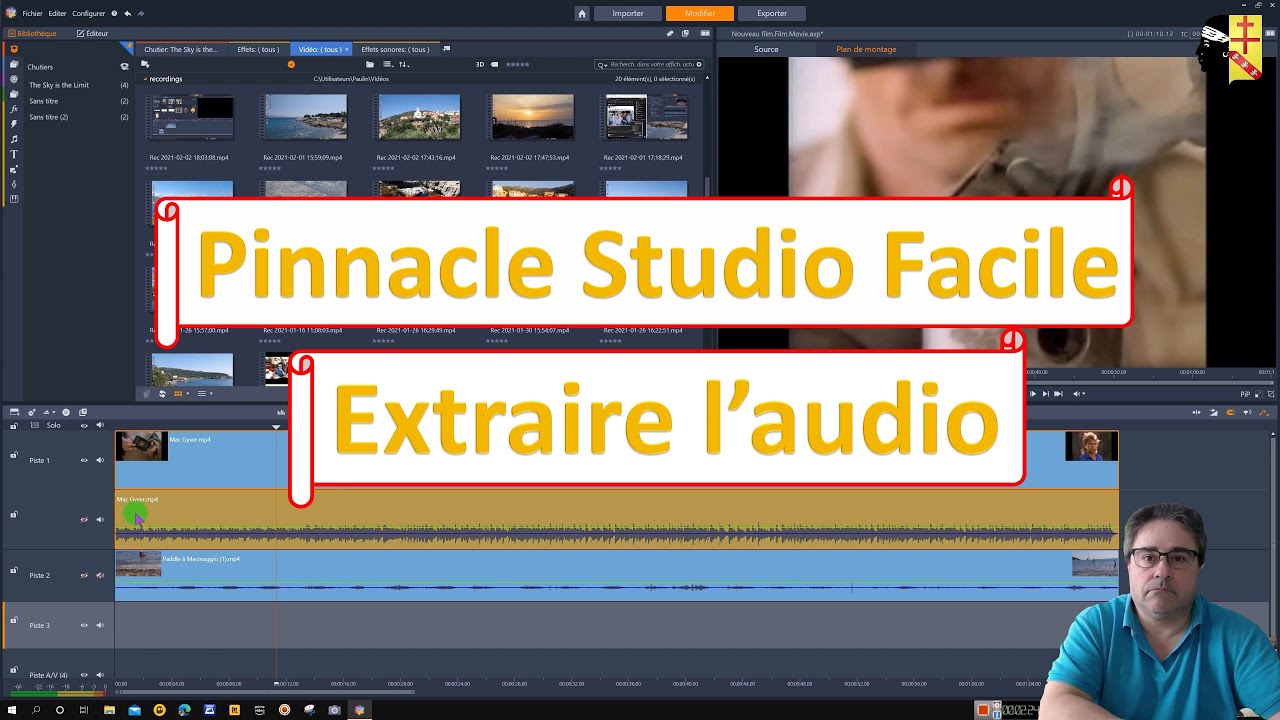
Task: Open sort order dropdown in library
Action: (404, 64)
